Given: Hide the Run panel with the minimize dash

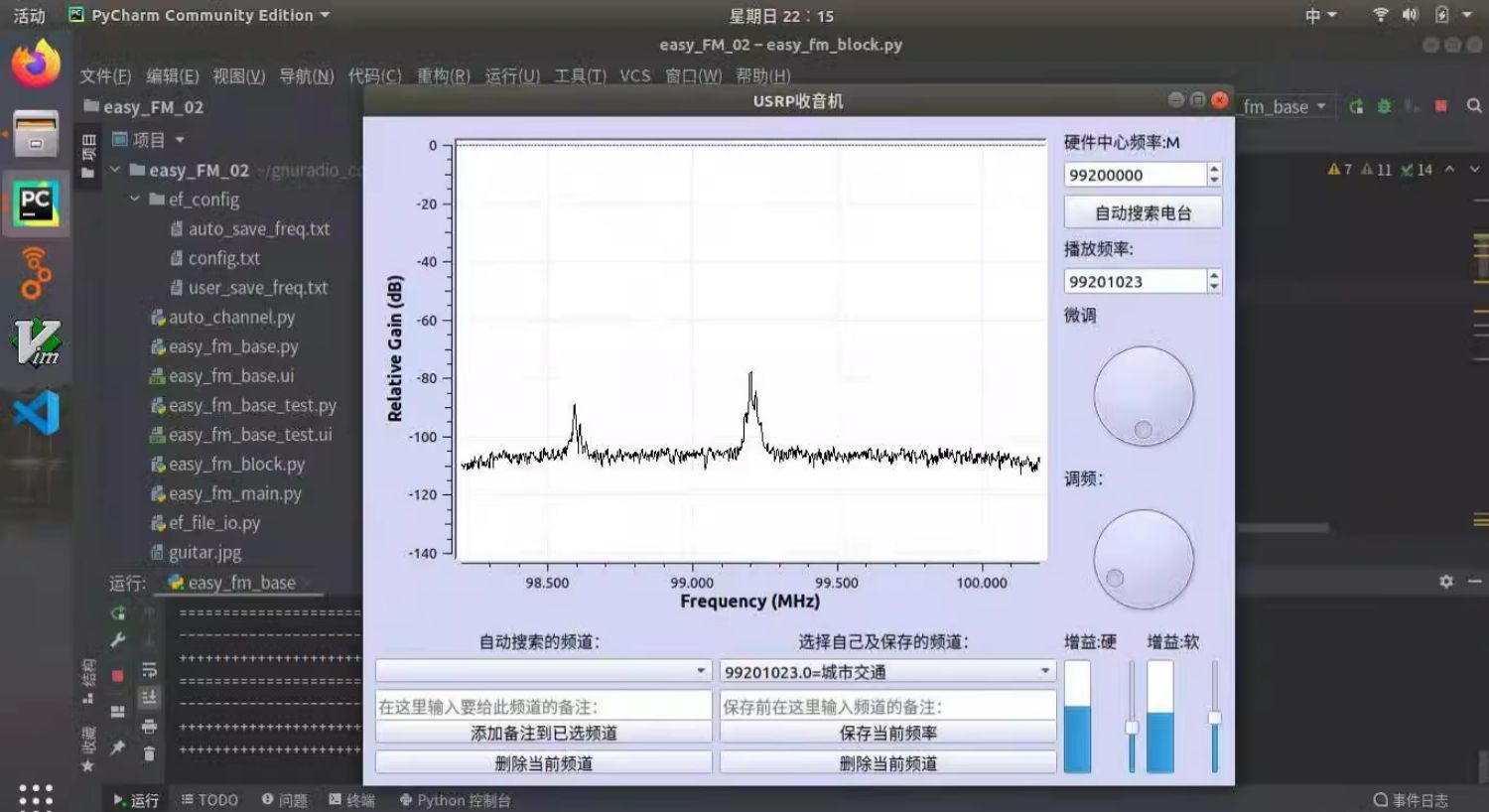Looking at the screenshot, I should [x=1474, y=582].
